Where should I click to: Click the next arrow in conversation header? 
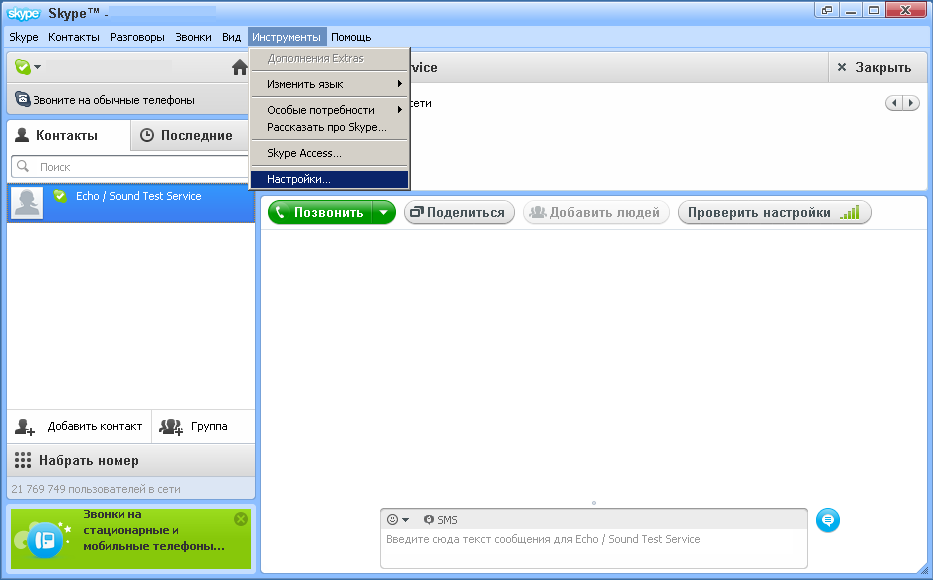911,103
